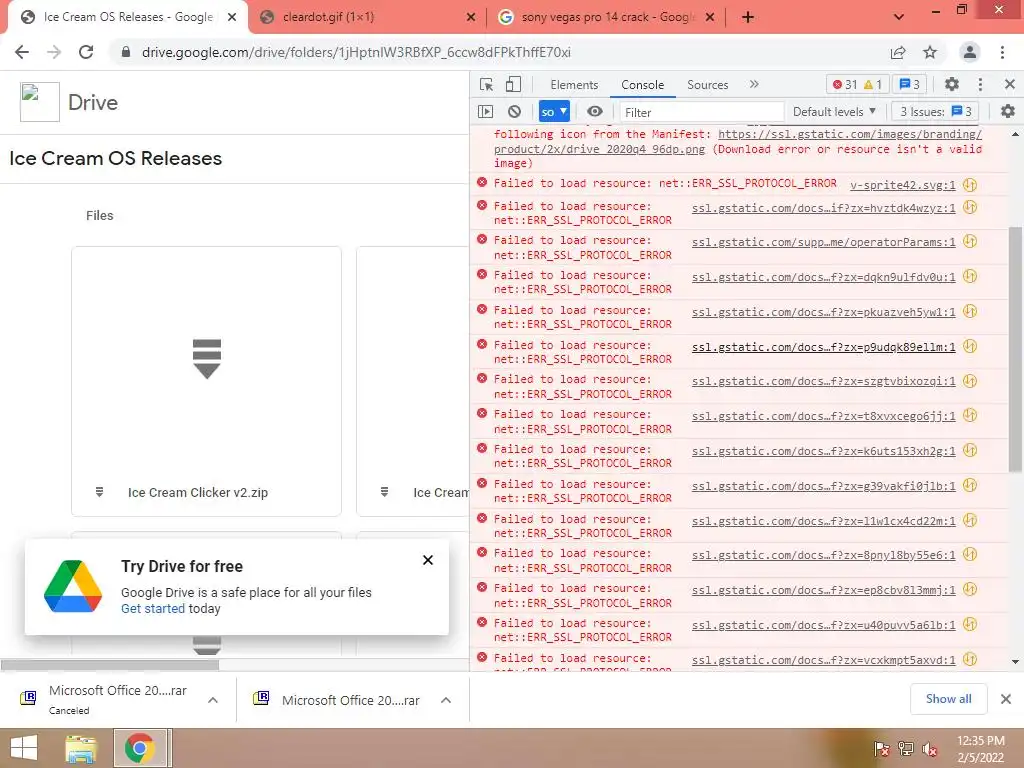Open the Windows Start menu
Screen dimensions: 1024x768
pos(24,748)
